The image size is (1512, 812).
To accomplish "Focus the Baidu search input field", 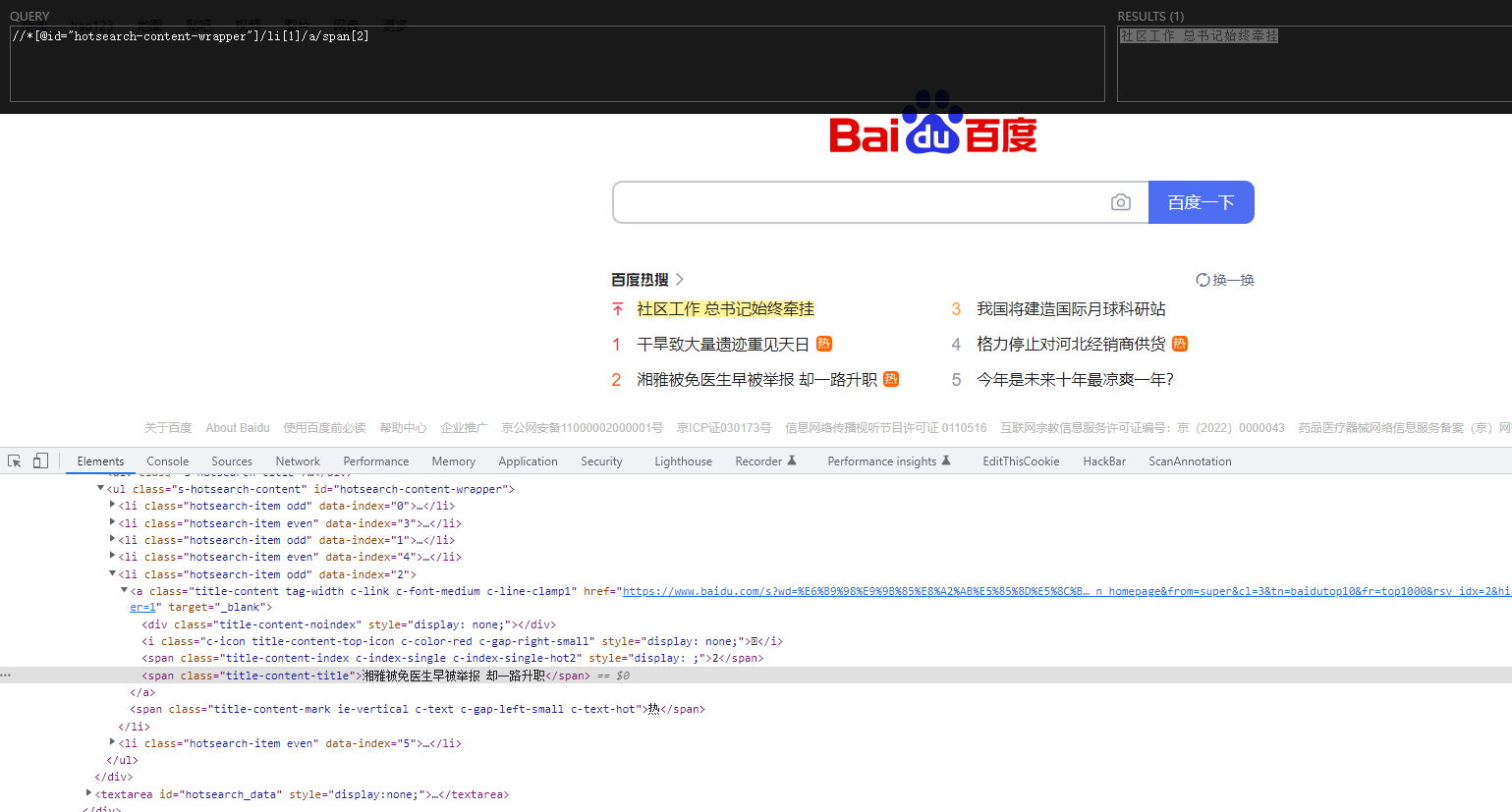I will coord(861,202).
